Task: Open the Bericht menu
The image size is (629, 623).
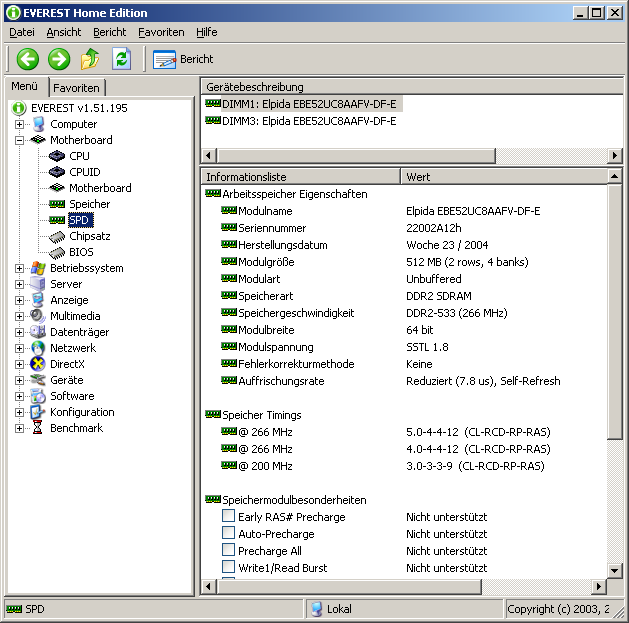Action: [110, 32]
